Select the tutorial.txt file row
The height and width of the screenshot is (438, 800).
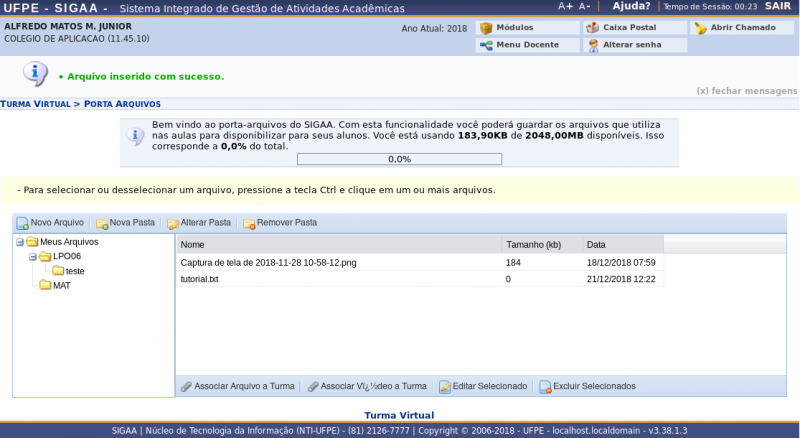click(x=199, y=279)
